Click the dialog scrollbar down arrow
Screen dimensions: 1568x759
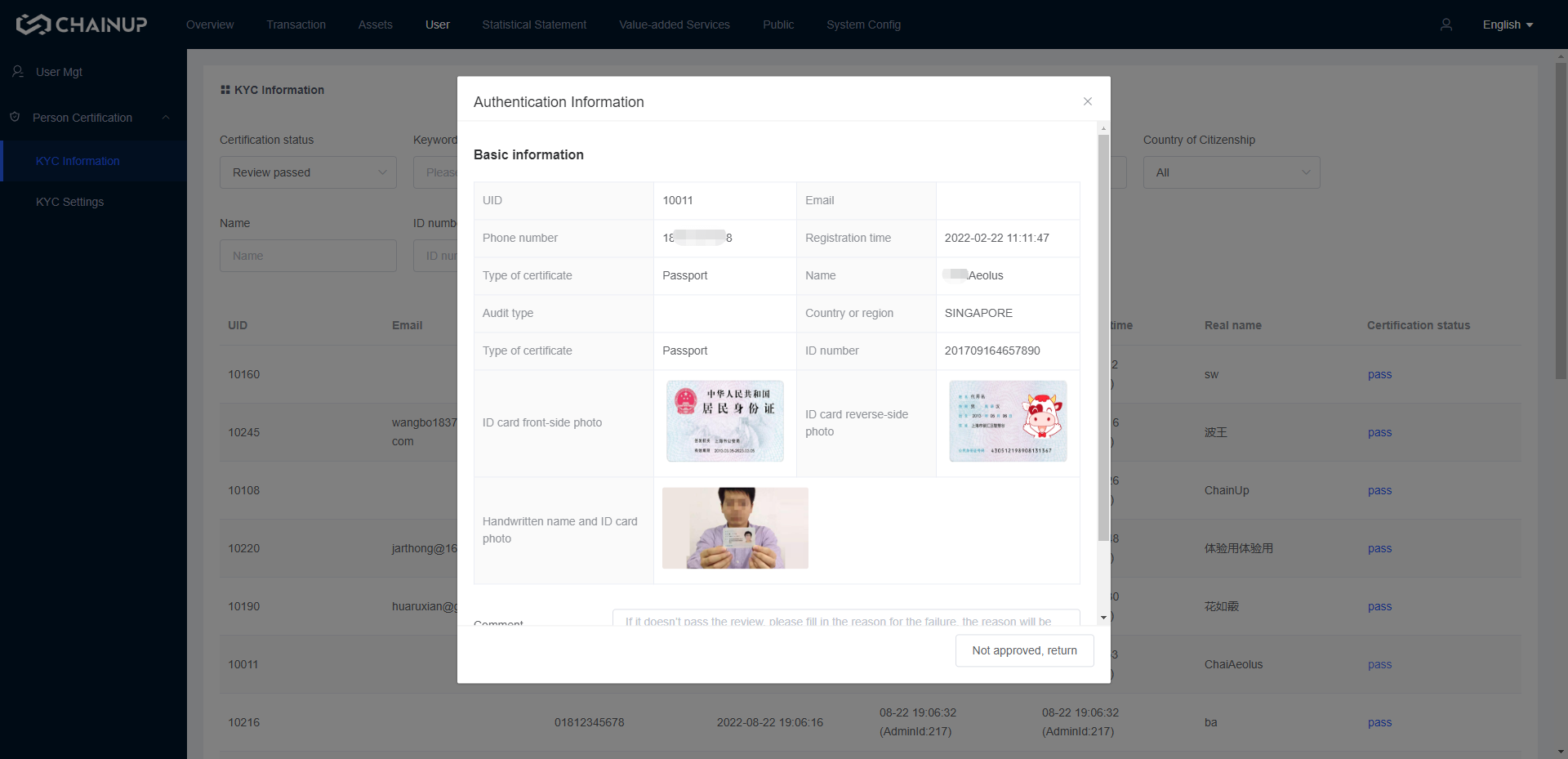tap(1103, 618)
